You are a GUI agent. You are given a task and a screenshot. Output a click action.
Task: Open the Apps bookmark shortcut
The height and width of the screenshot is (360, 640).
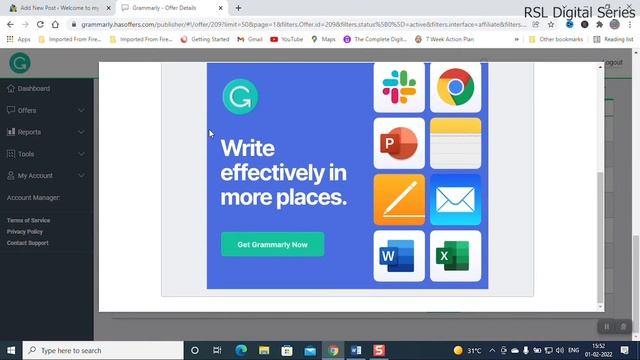(18, 39)
